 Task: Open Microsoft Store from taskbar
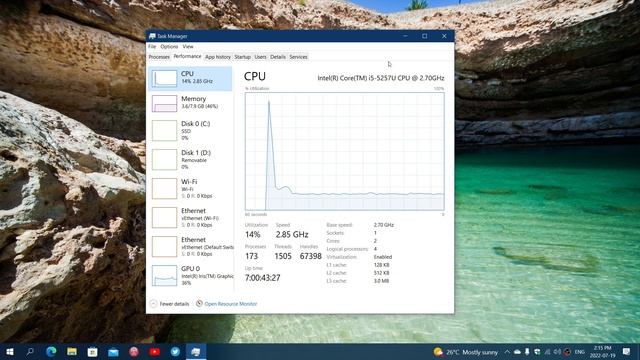[93, 351]
